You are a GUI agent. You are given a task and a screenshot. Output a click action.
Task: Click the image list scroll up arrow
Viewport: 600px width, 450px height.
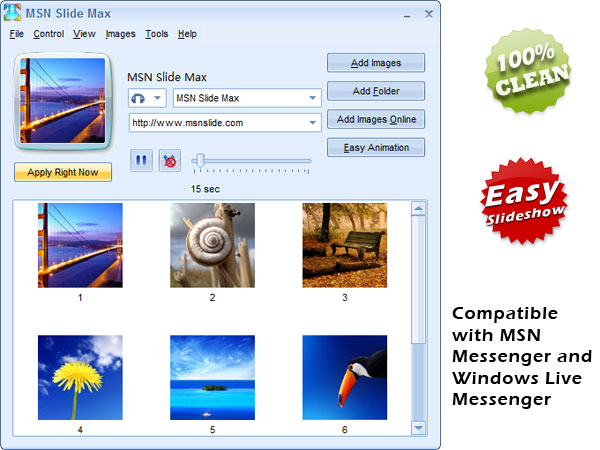point(418,209)
